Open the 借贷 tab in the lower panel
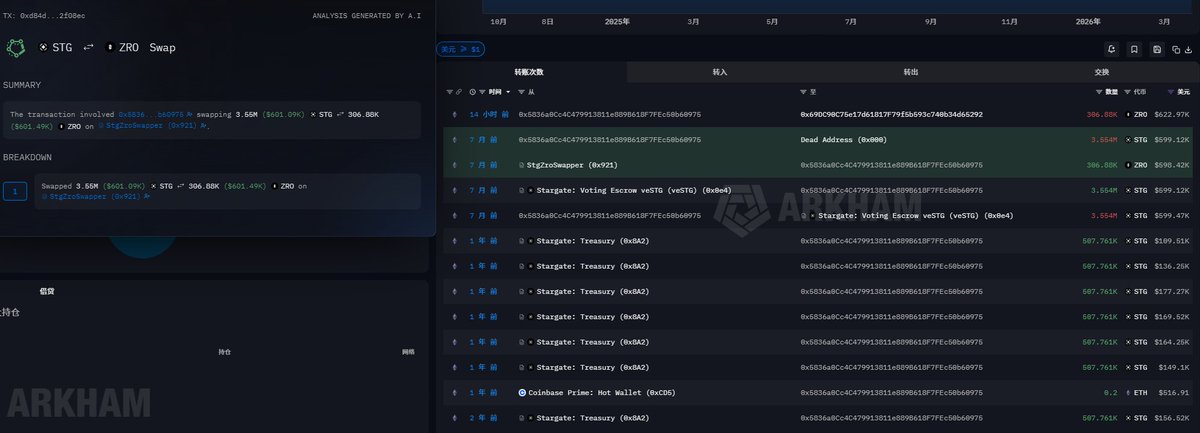Viewport: 1200px width, 433px height. click(47, 291)
